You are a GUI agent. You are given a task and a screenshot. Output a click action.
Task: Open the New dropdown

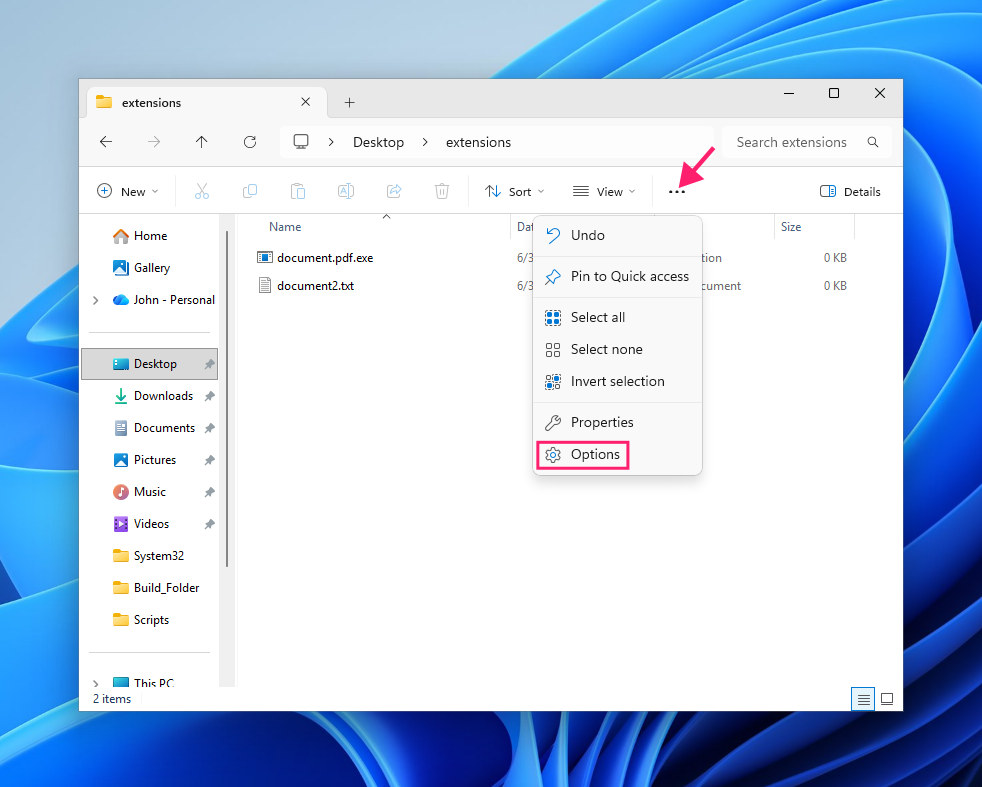pos(128,192)
